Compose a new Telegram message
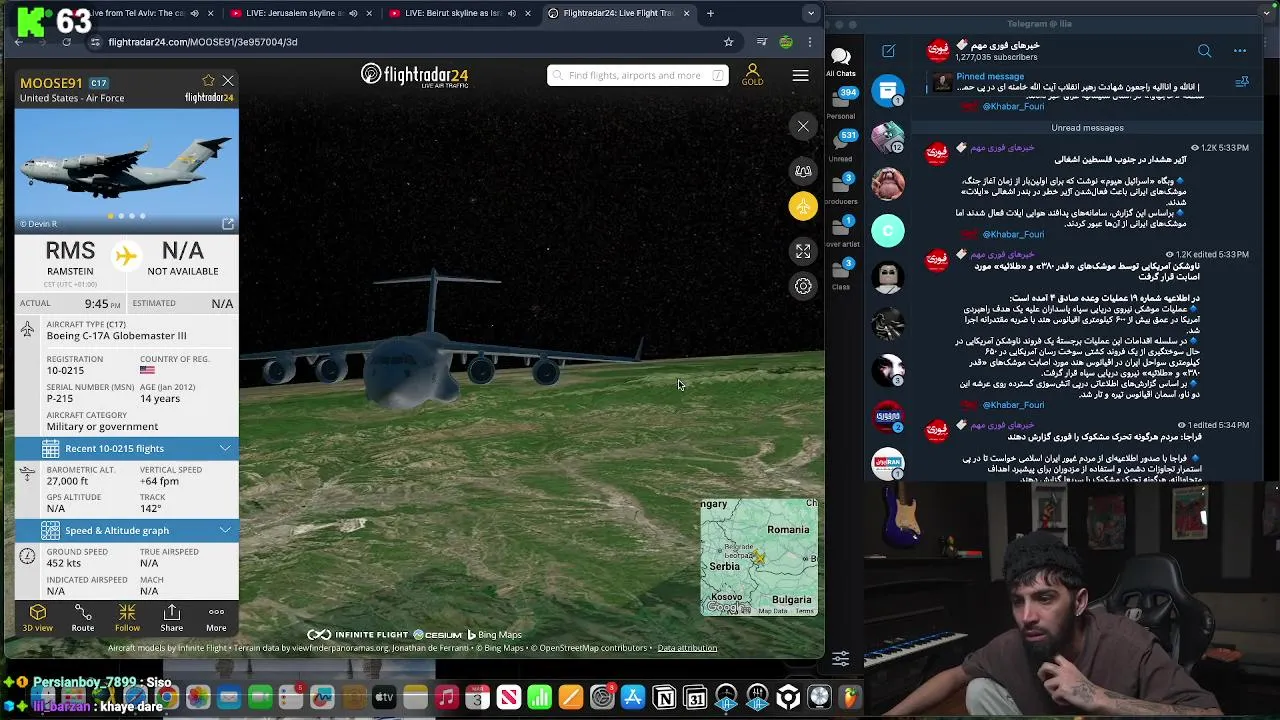1280x720 pixels. coord(888,51)
